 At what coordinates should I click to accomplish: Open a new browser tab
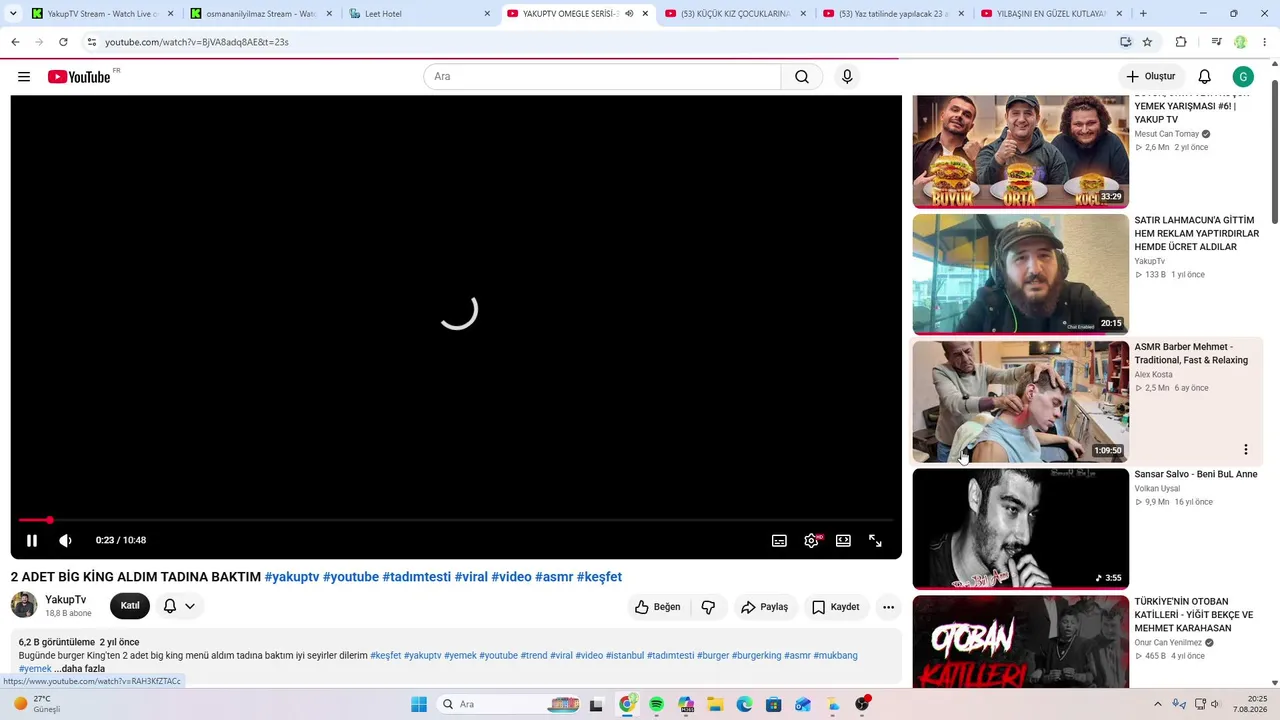click(x=1143, y=14)
